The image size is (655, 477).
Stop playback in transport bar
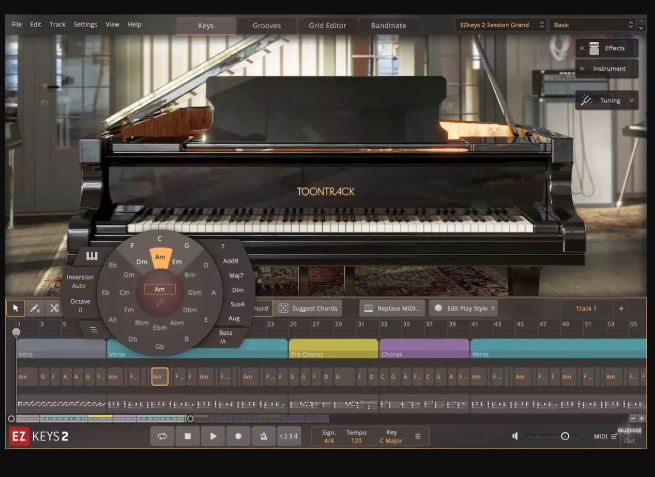pyautogui.click(x=188, y=436)
